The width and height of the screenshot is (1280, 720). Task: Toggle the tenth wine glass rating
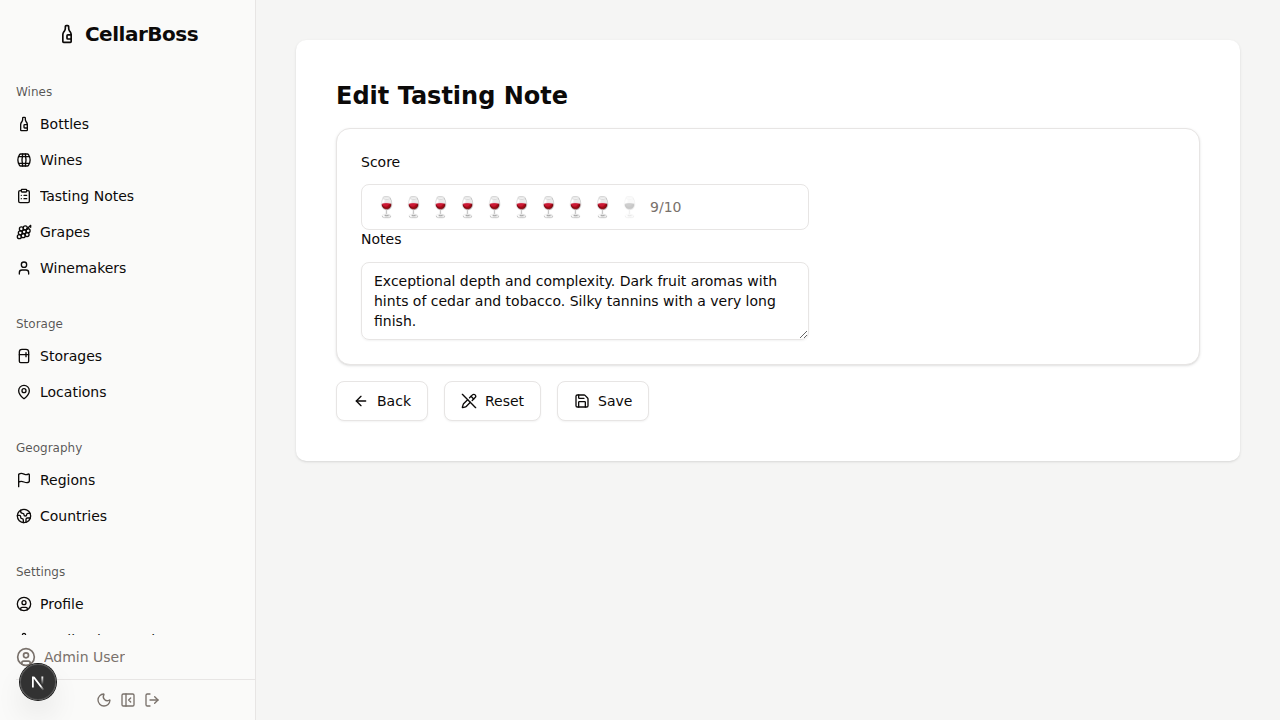[629, 207]
